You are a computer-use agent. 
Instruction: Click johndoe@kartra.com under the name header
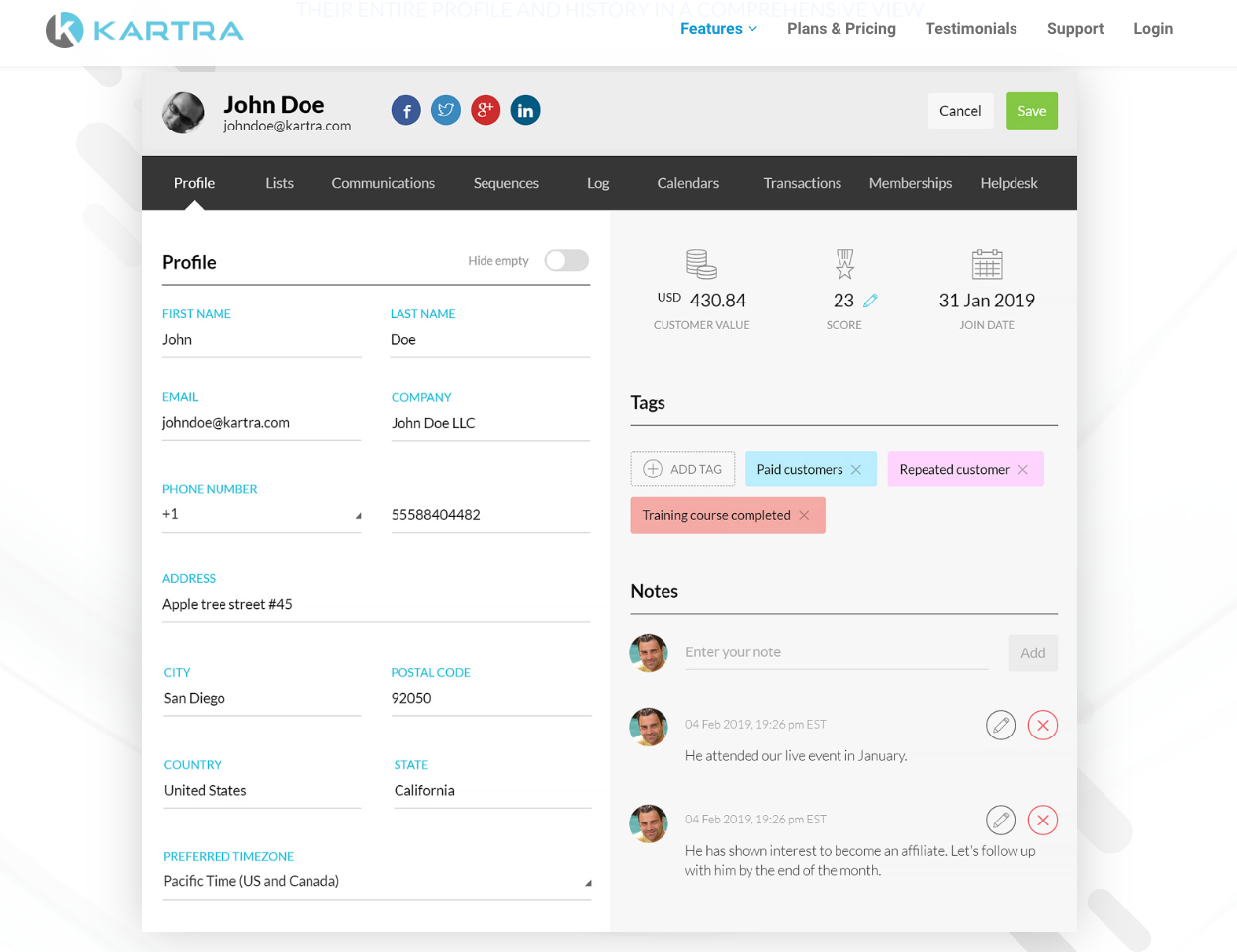click(x=287, y=126)
